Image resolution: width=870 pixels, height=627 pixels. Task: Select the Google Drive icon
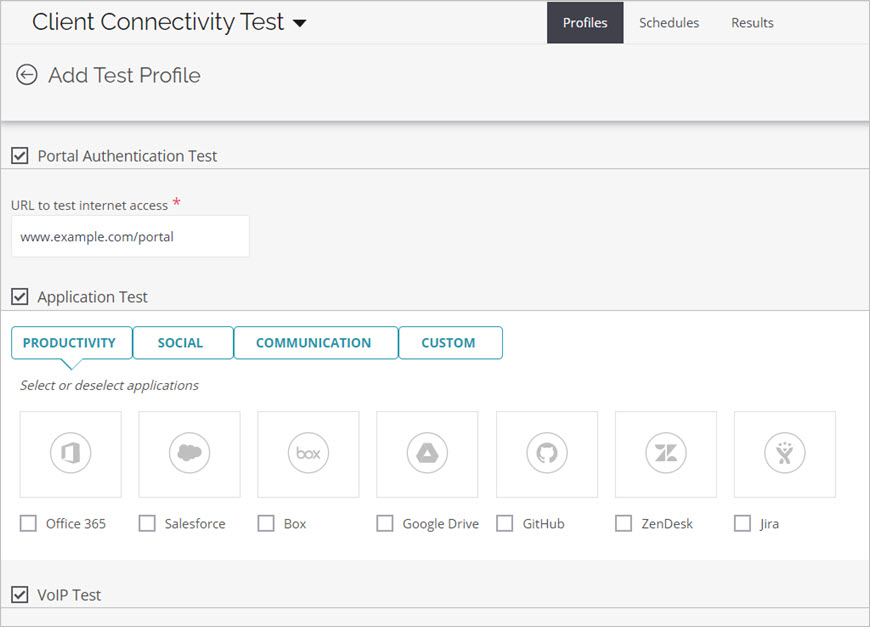pyautogui.click(x=427, y=454)
